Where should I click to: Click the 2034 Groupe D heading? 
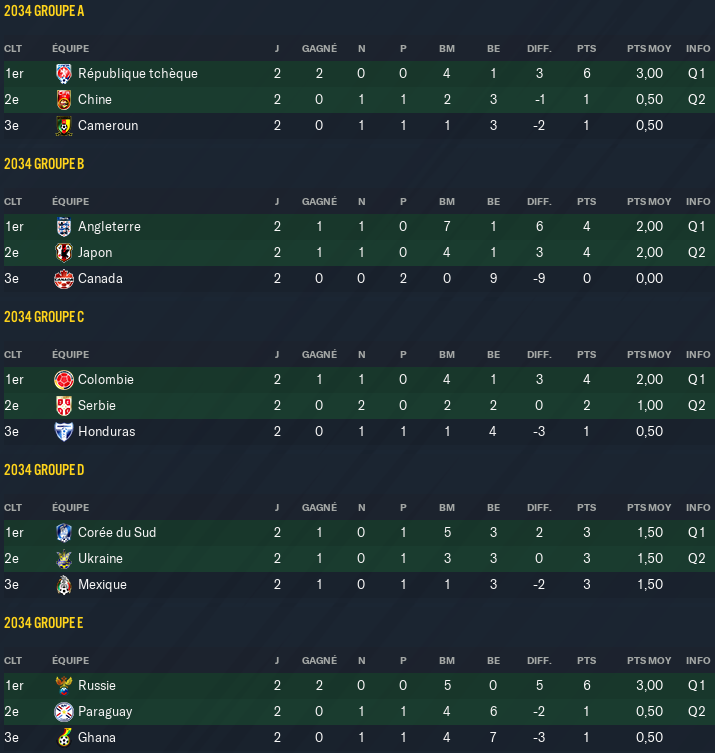click(x=44, y=470)
